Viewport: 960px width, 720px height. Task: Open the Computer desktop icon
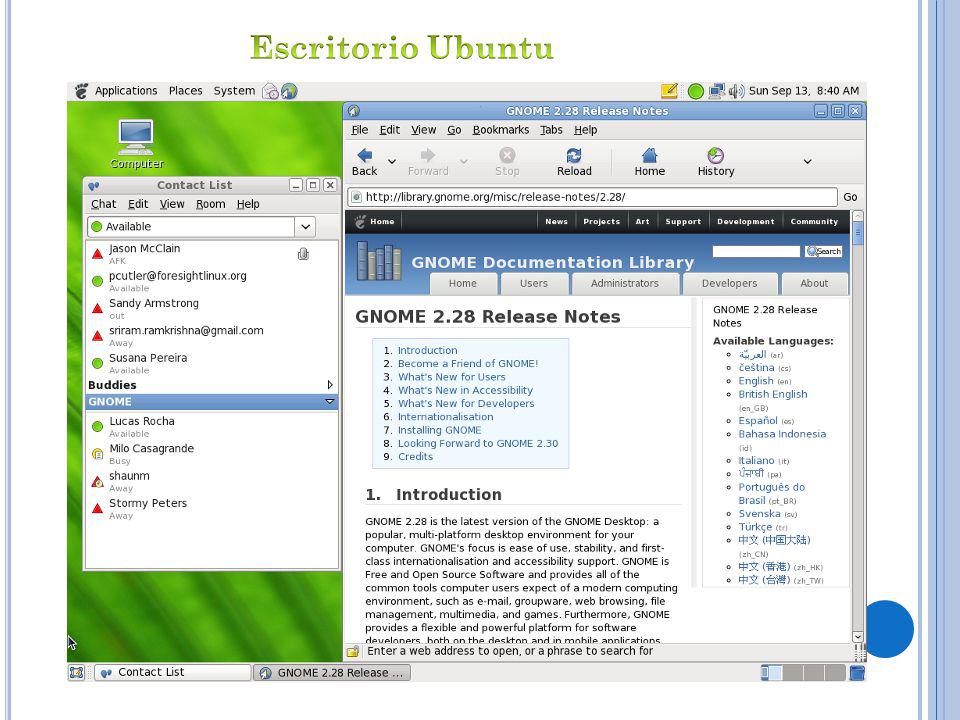point(136,144)
